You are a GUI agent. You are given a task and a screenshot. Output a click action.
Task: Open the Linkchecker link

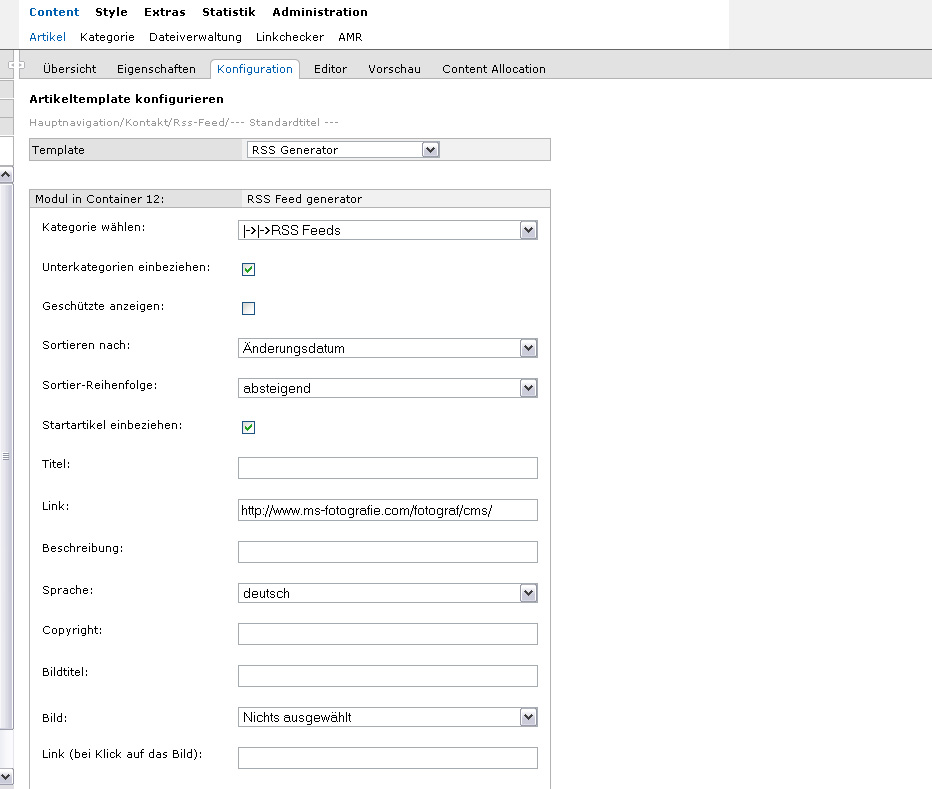coord(290,37)
